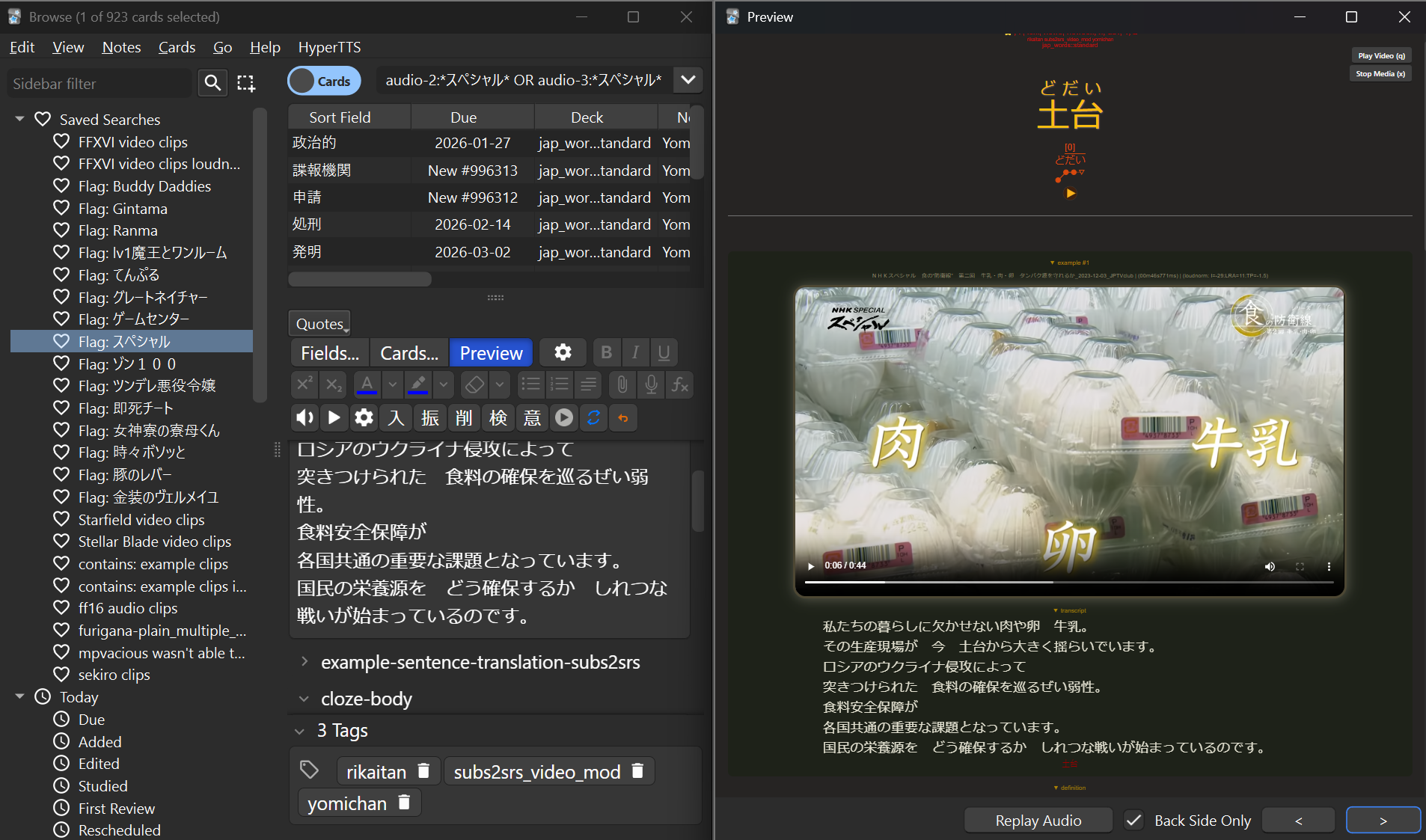Click the sidebar search magnifier icon
The image size is (1426, 840).
pyautogui.click(x=212, y=82)
